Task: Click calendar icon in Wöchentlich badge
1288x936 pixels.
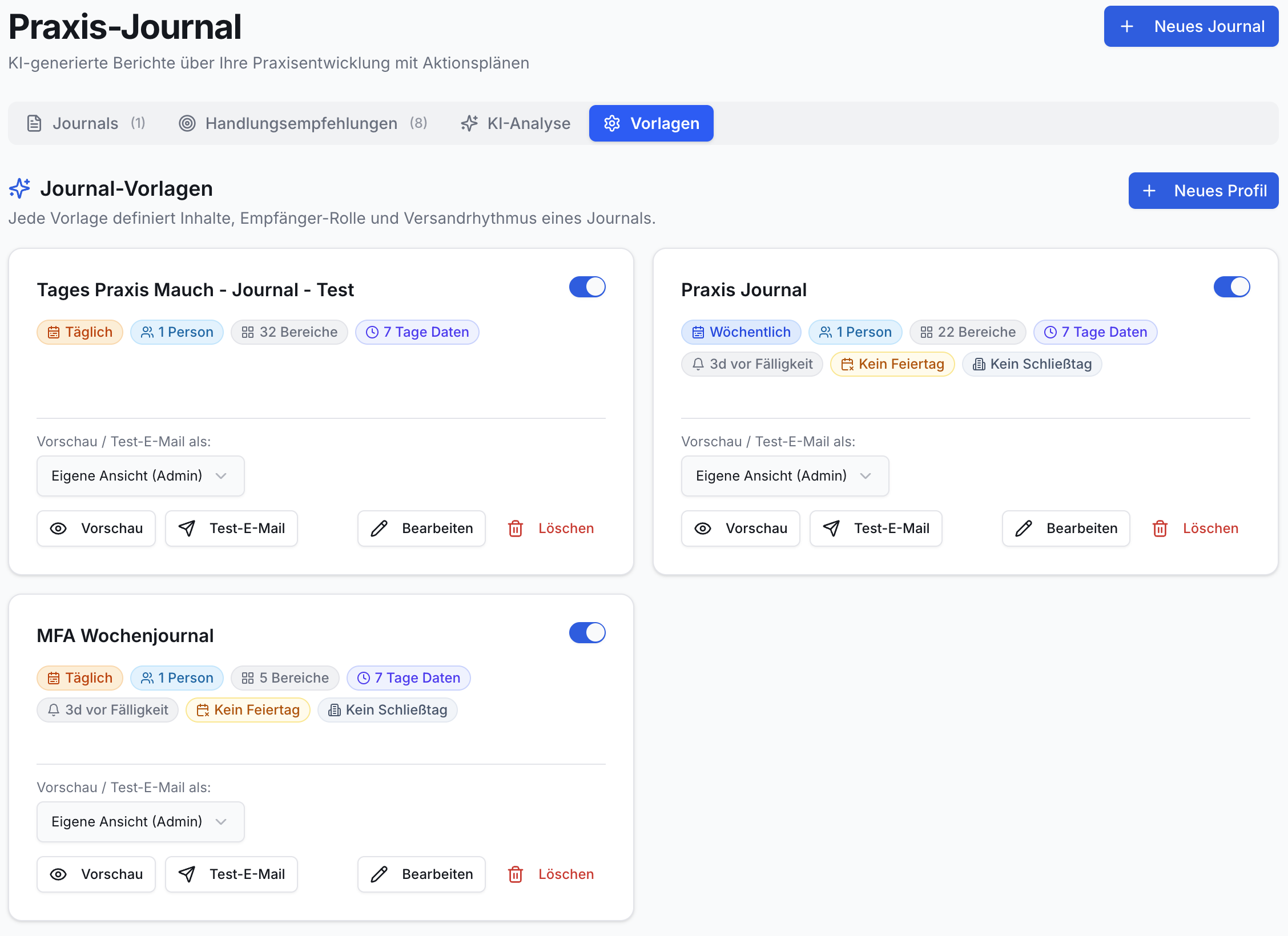Action: click(x=698, y=332)
